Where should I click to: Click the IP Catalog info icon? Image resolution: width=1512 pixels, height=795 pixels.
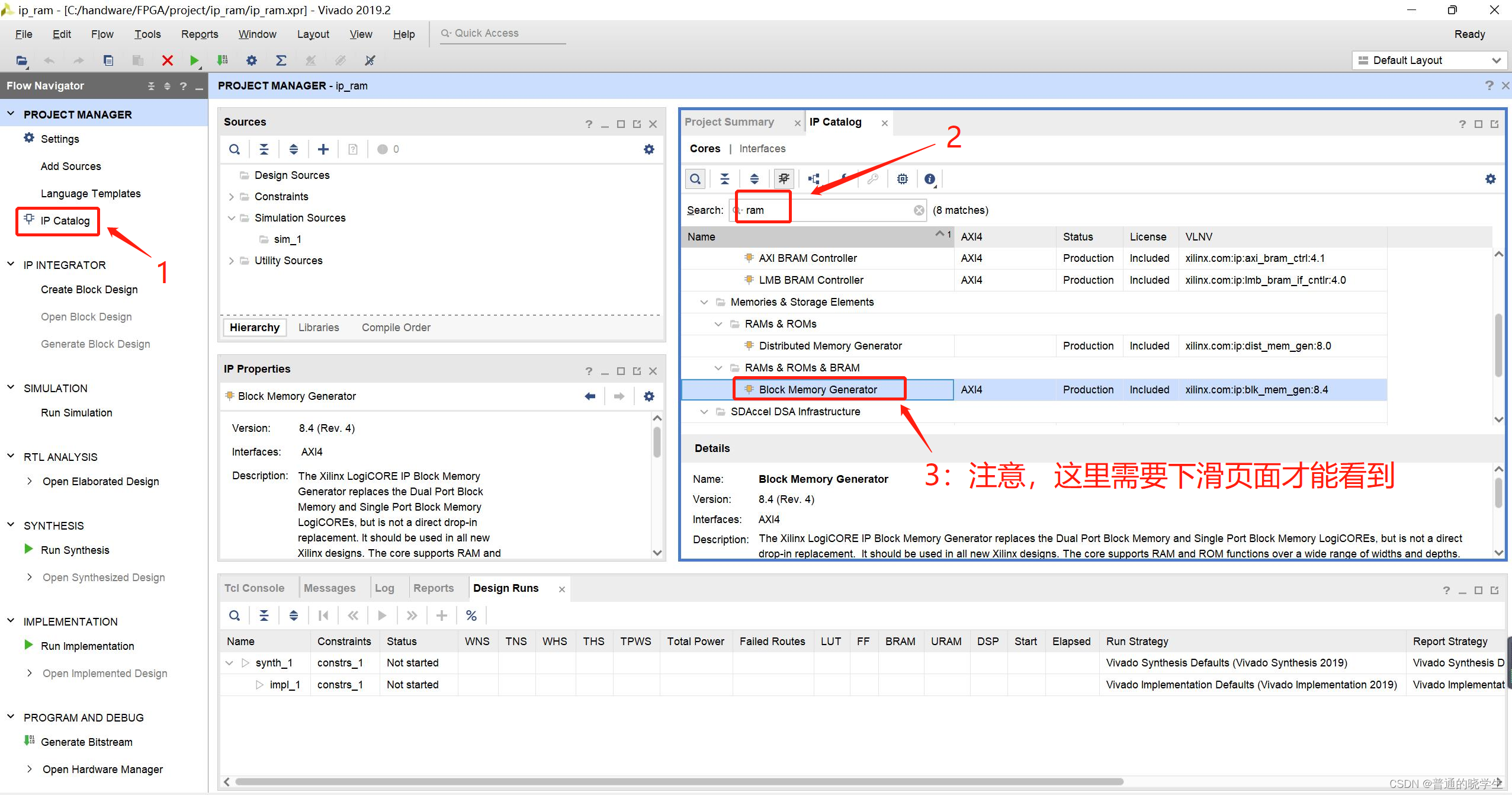pos(930,179)
